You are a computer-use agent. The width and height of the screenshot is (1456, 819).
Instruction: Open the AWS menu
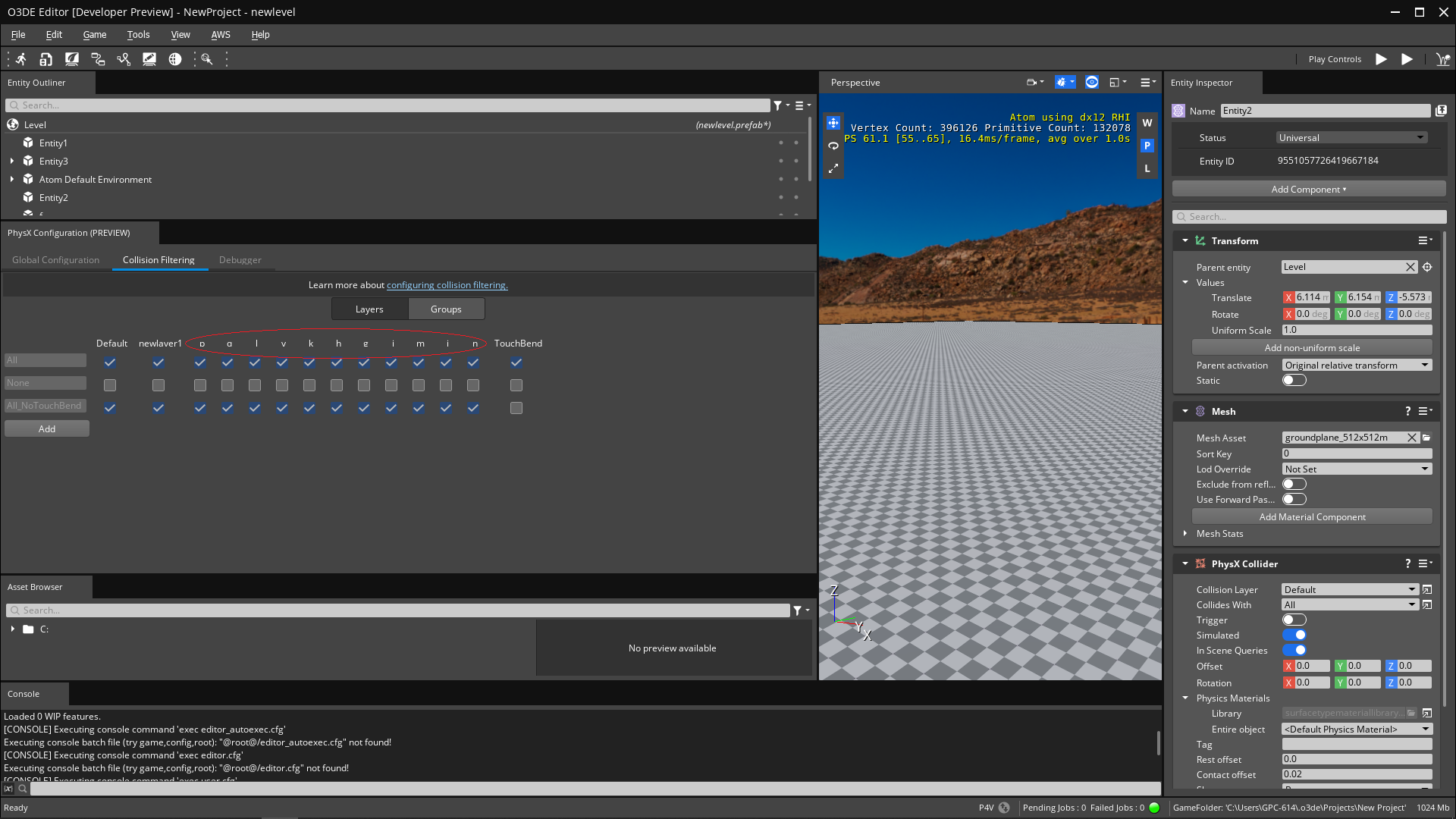pos(221,34)
